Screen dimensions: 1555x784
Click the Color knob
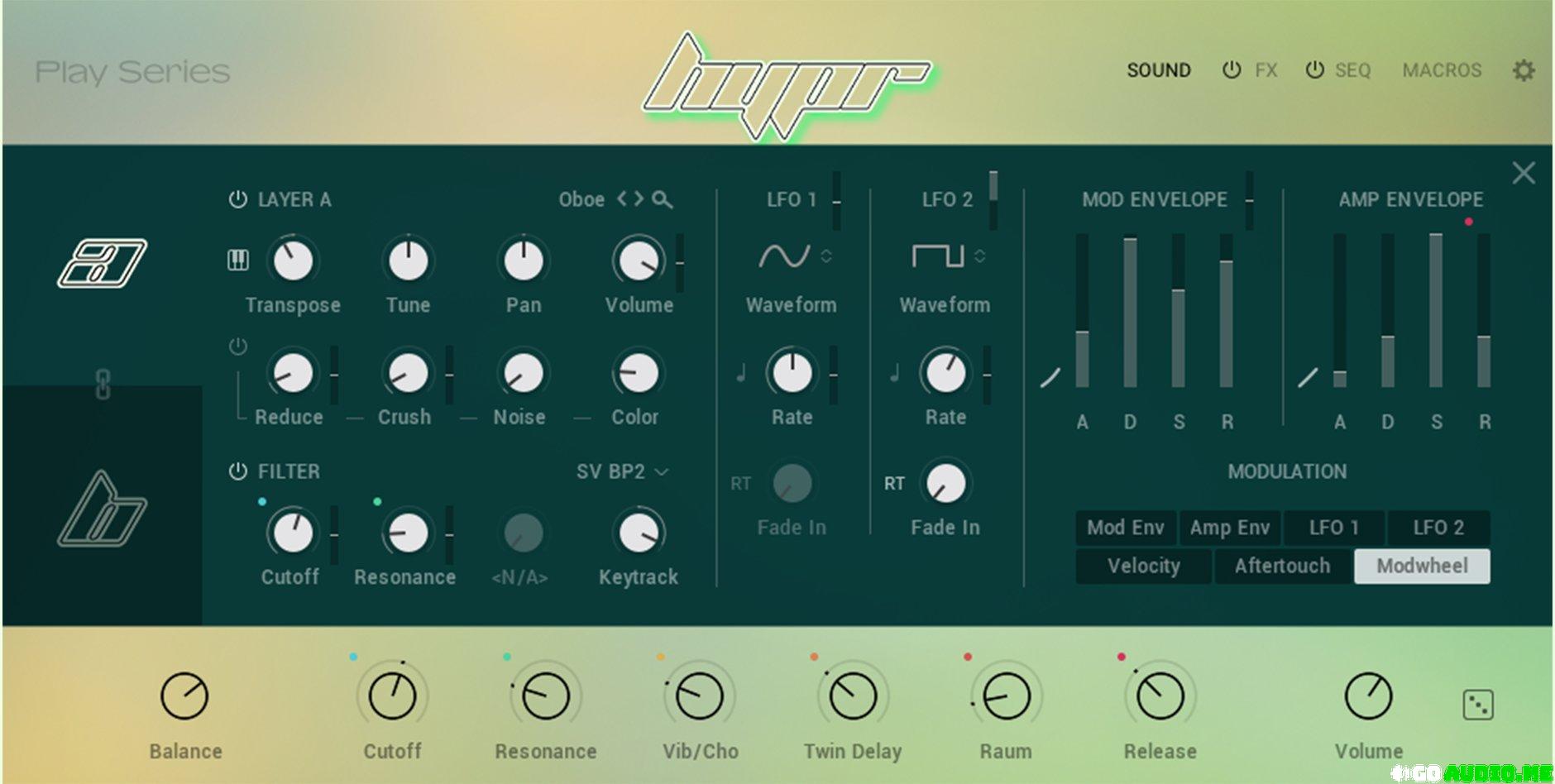[x=639, y=373]
